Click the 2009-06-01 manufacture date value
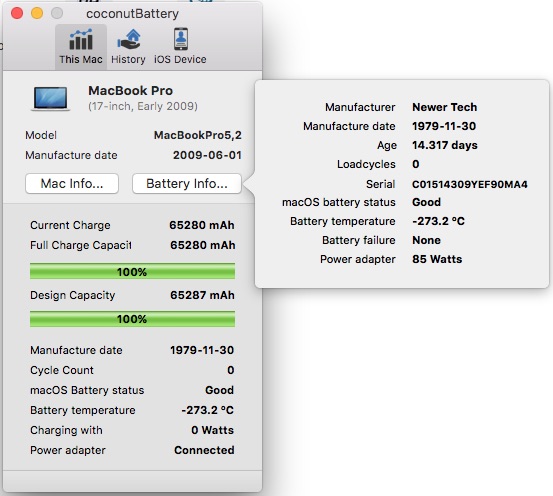Screen dimensions: 553x496 point(207,155)
